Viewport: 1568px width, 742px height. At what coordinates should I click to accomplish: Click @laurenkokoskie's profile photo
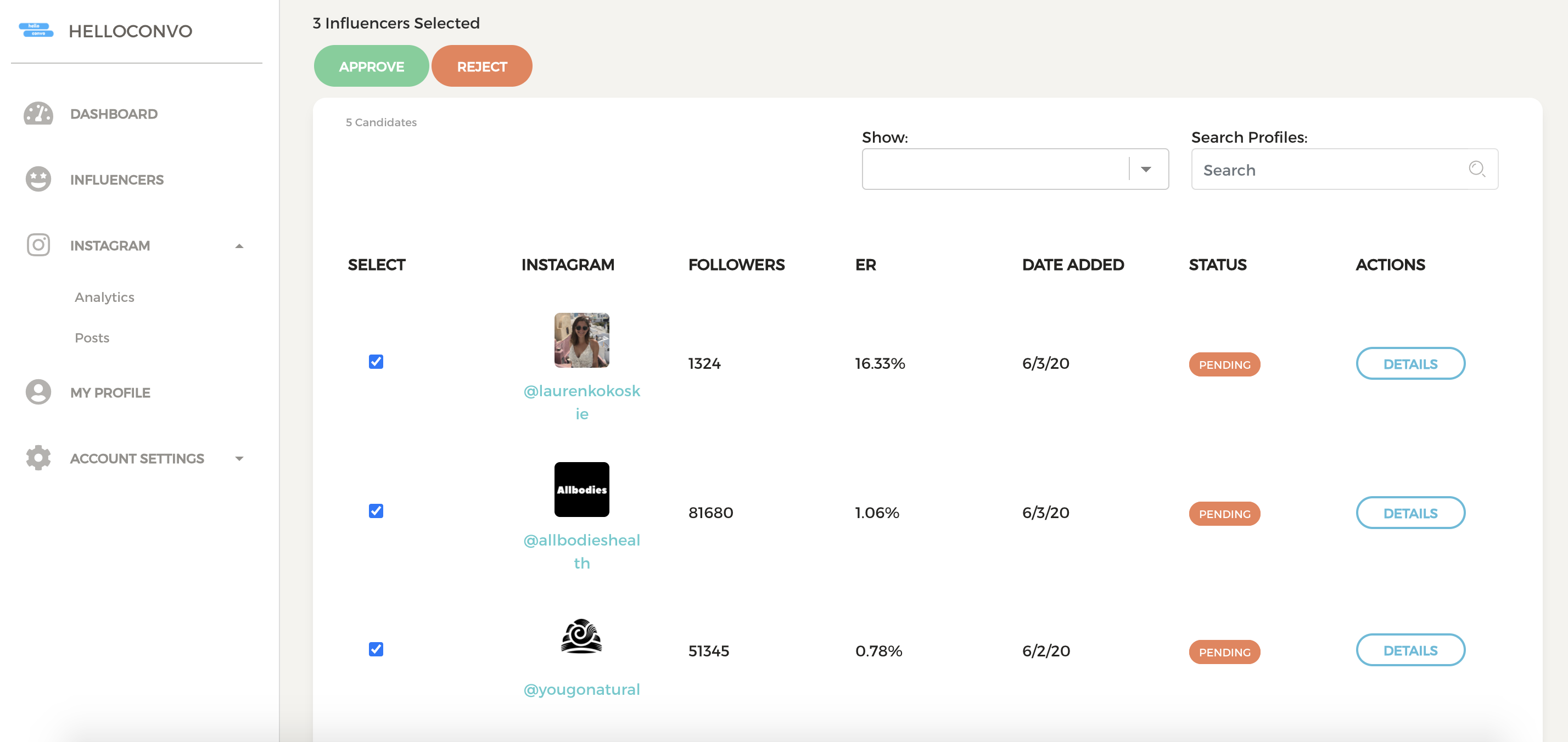(x=581, y=340)
